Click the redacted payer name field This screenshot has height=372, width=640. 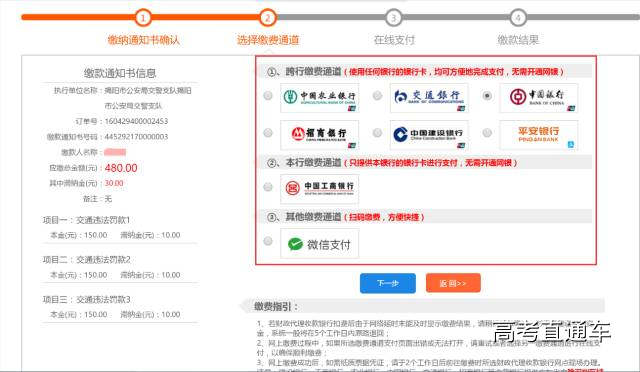(115, 152)
